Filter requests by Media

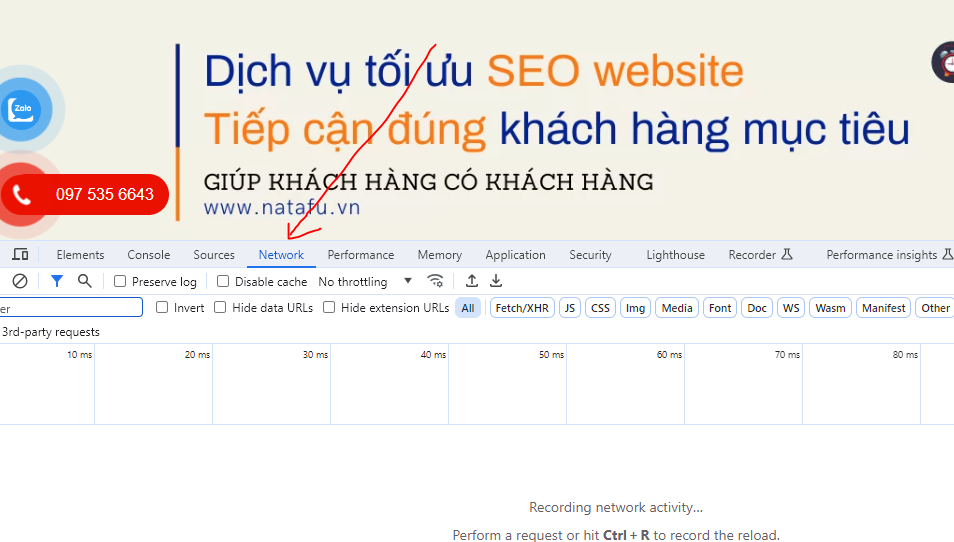pos(677,308)
